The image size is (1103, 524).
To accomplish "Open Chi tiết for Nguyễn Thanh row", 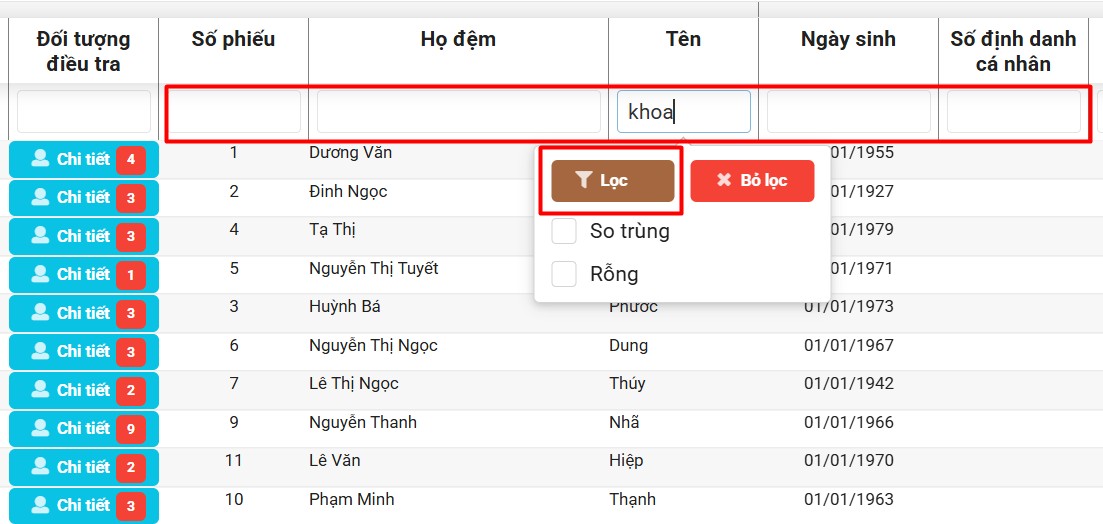I will coord(83,428).
